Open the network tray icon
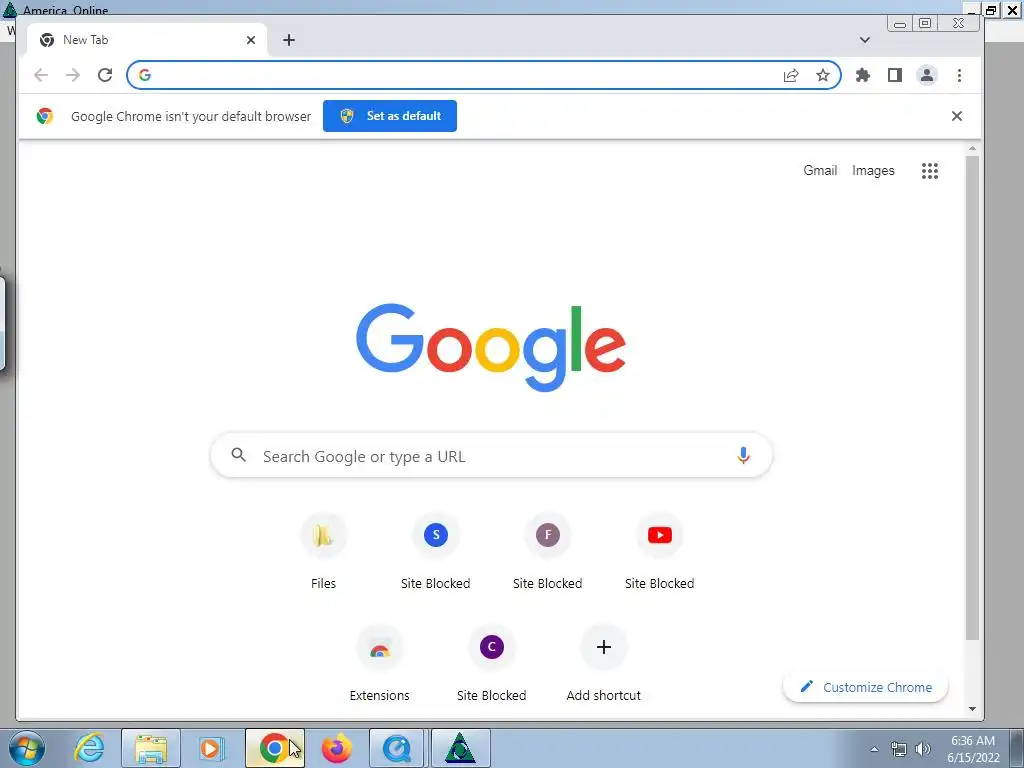The width and height of the screenshot is (1024, 768). tap(899, 749)
